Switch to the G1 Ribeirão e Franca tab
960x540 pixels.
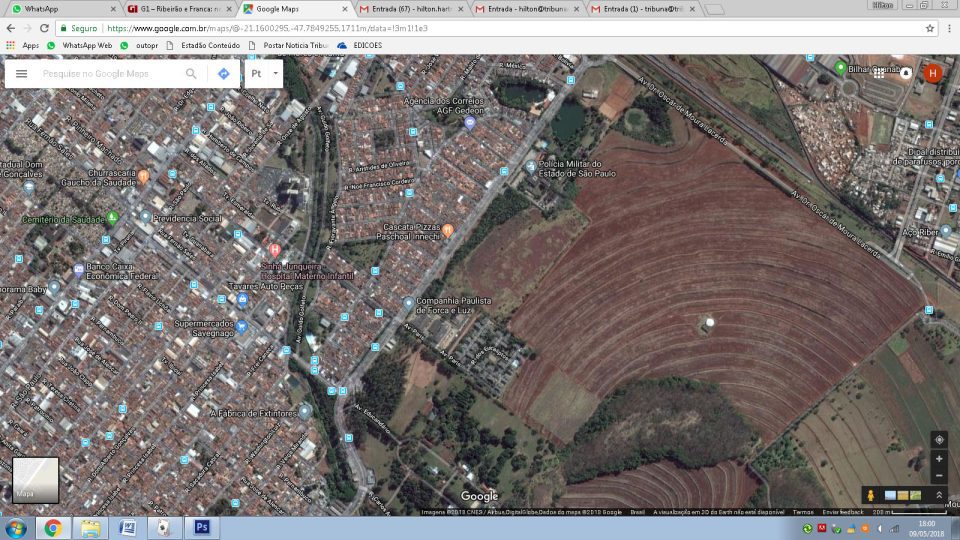click(x=180, y=9)
